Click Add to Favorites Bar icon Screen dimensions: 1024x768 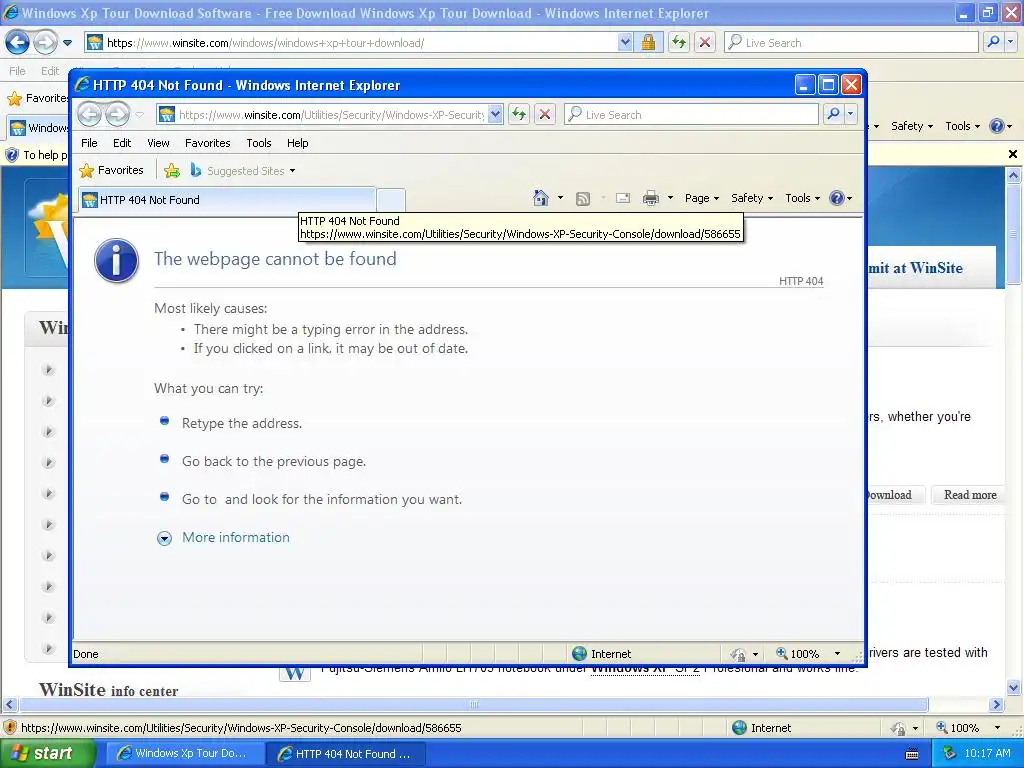point(172,170)
